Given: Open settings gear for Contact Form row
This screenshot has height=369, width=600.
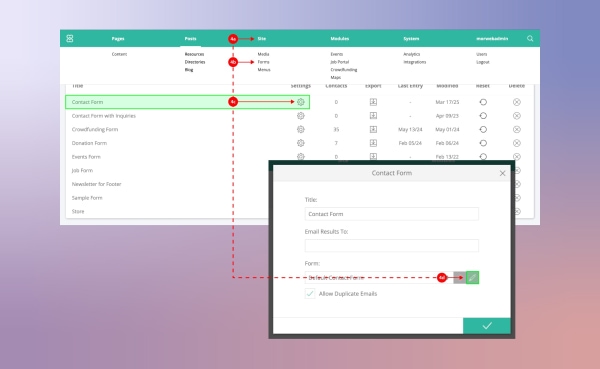Looking at the screenshot, I should click(x=301, y=102).
